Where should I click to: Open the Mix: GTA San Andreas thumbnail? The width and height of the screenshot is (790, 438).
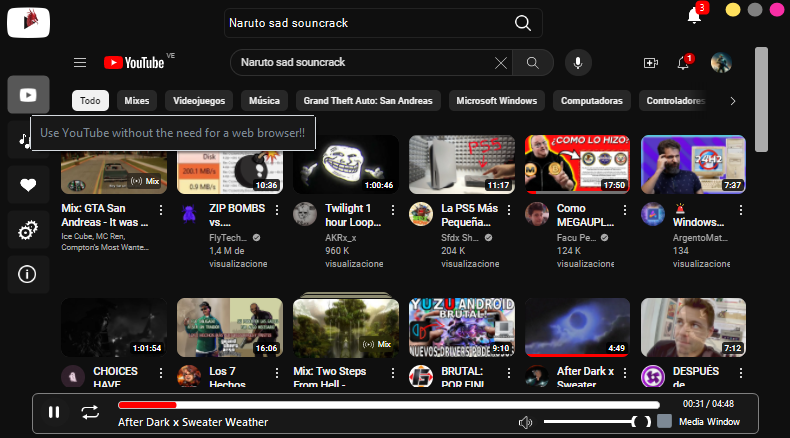tap(114, 173)
